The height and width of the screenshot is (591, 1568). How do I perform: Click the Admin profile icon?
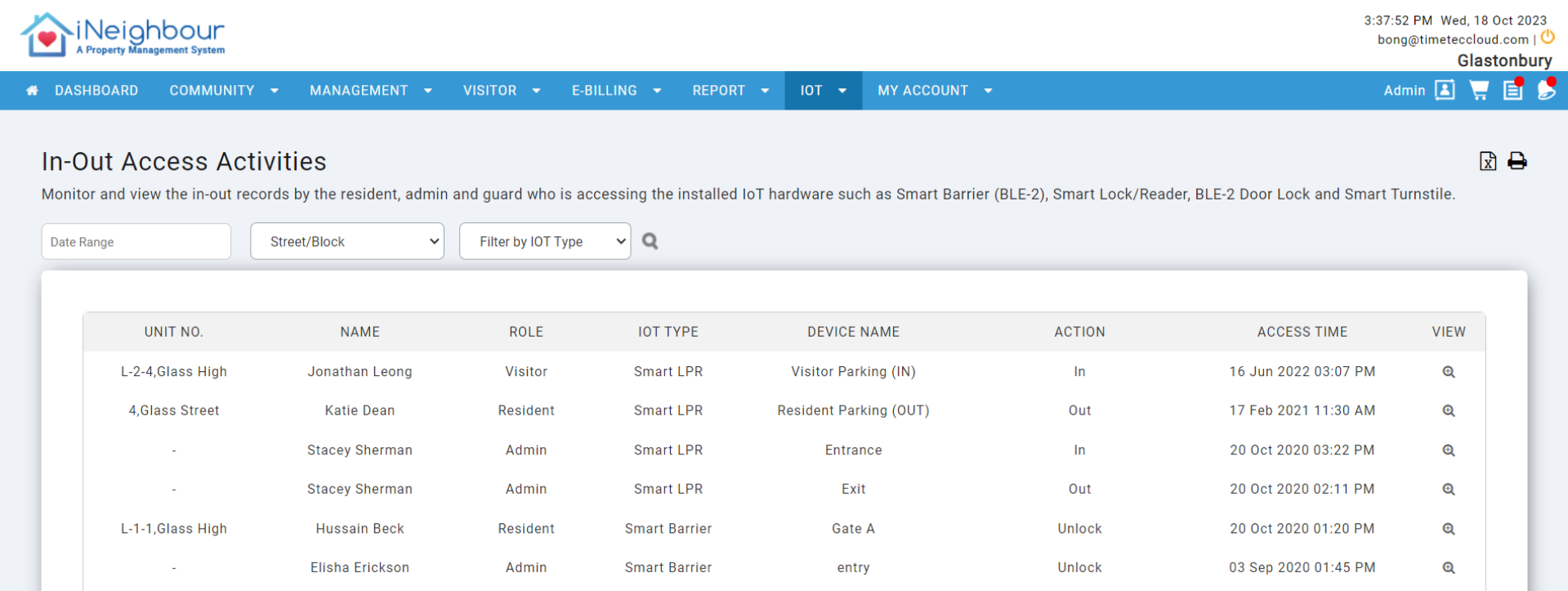pyautogui.click(x=1444, y=91)
